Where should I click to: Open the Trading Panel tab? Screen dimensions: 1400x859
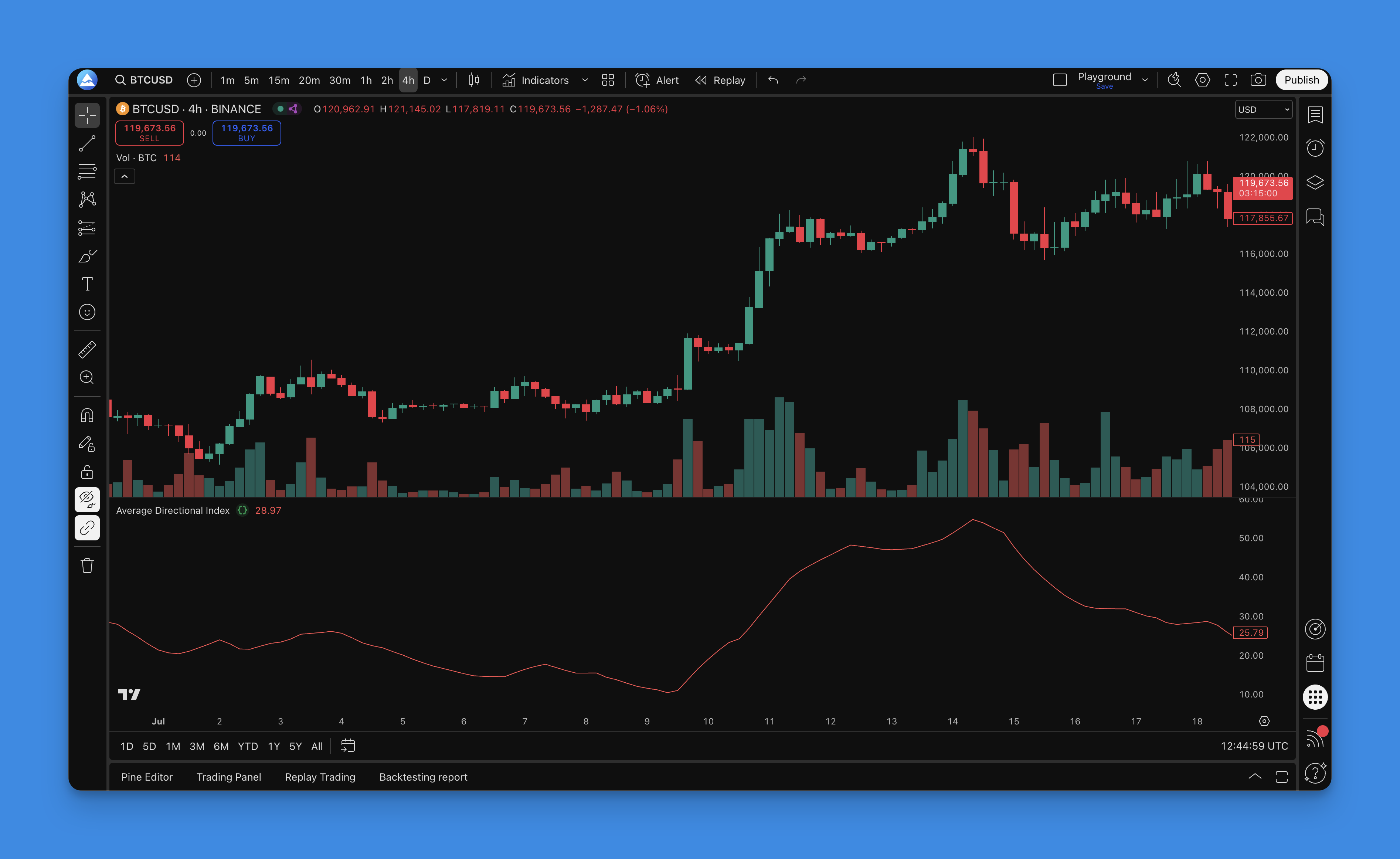[x=229, y=777]
